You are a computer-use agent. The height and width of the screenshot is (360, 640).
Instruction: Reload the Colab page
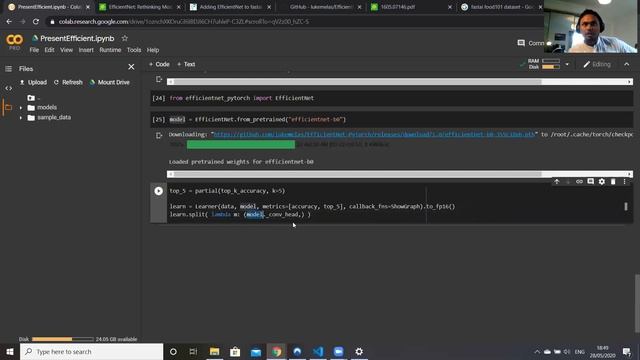(36, 21)
